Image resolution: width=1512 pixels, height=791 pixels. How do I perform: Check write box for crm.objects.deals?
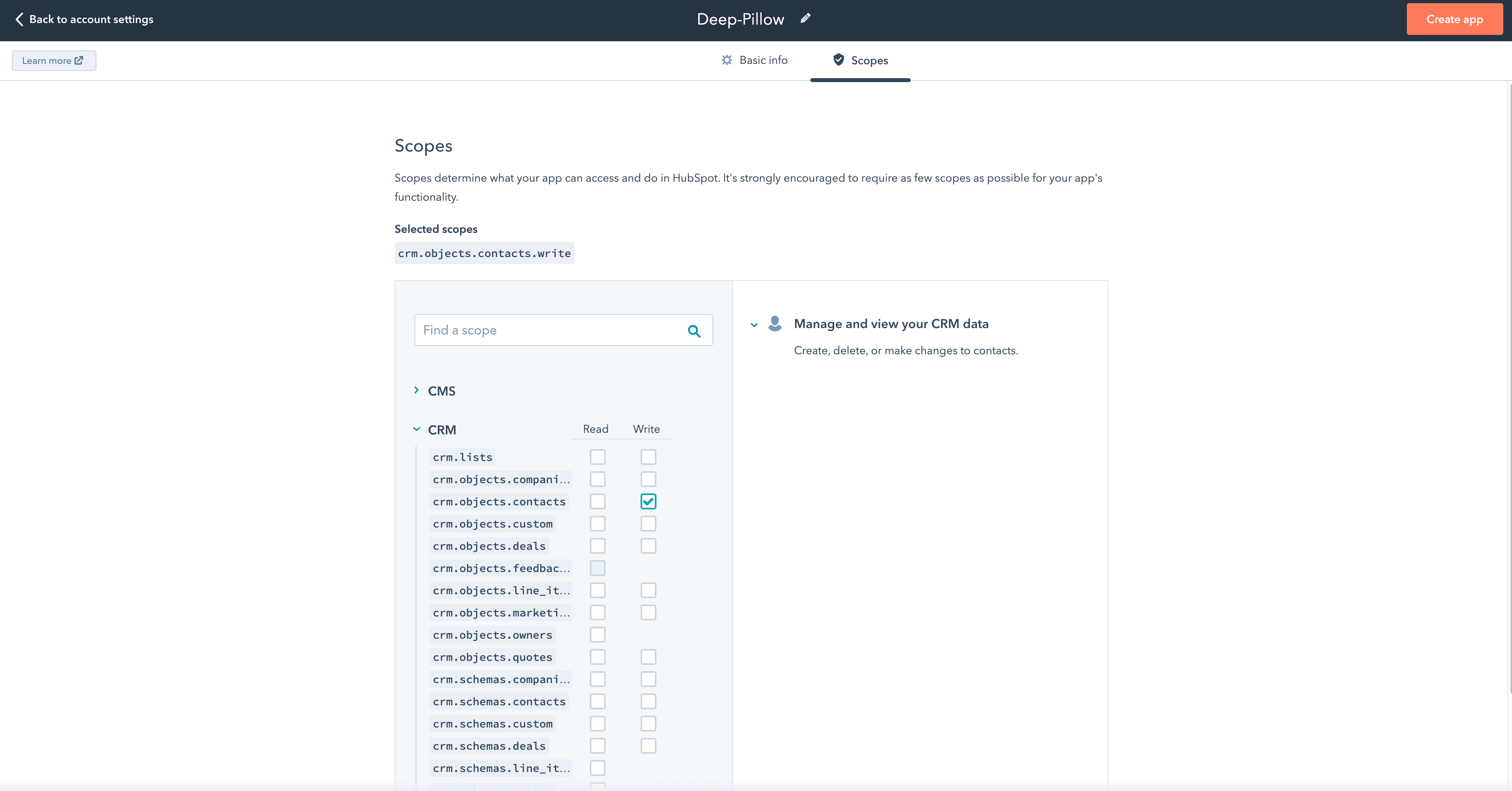click(x=648, y=546)
